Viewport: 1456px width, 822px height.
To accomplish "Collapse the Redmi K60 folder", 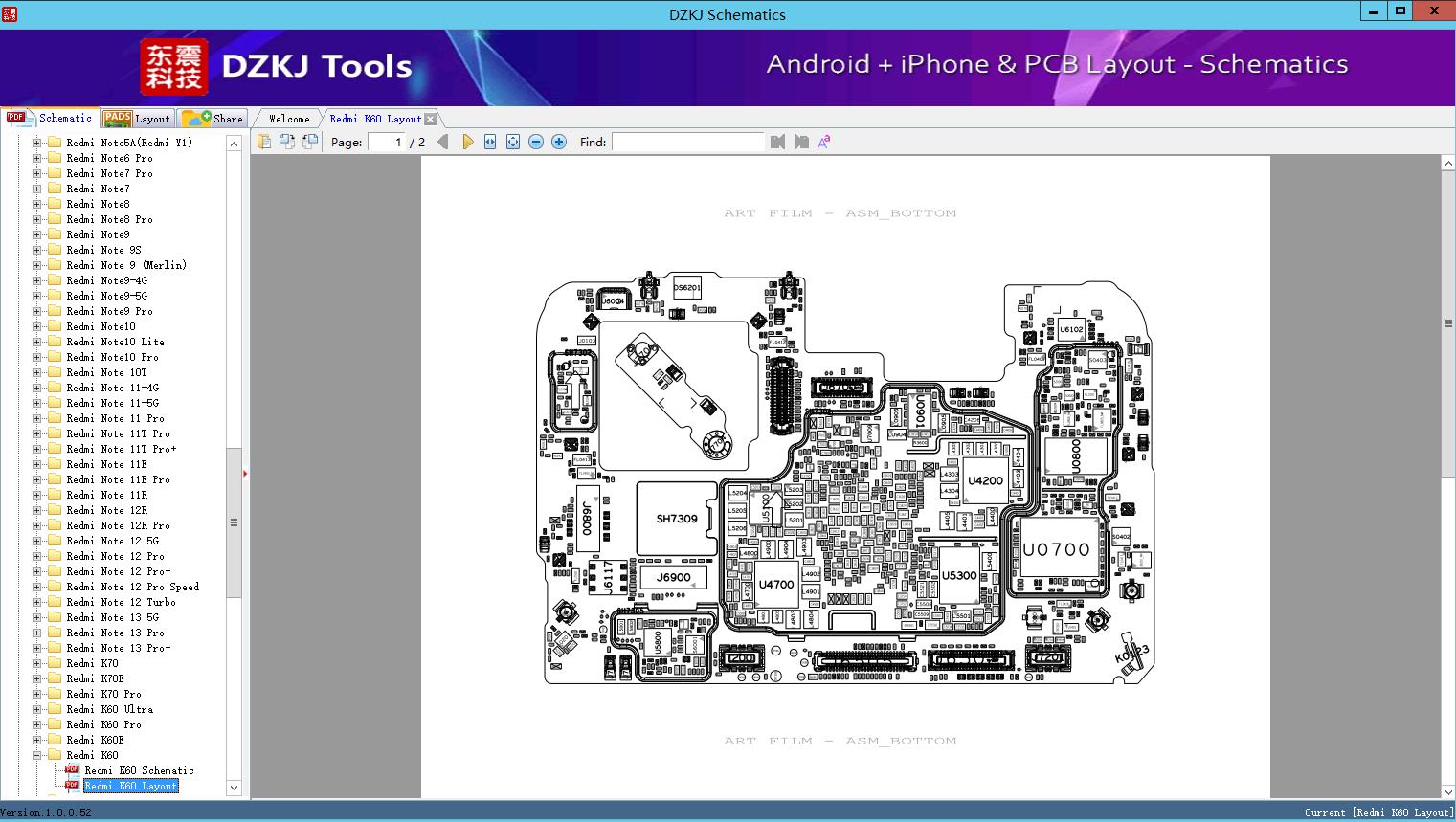I will tap(37, 755).
